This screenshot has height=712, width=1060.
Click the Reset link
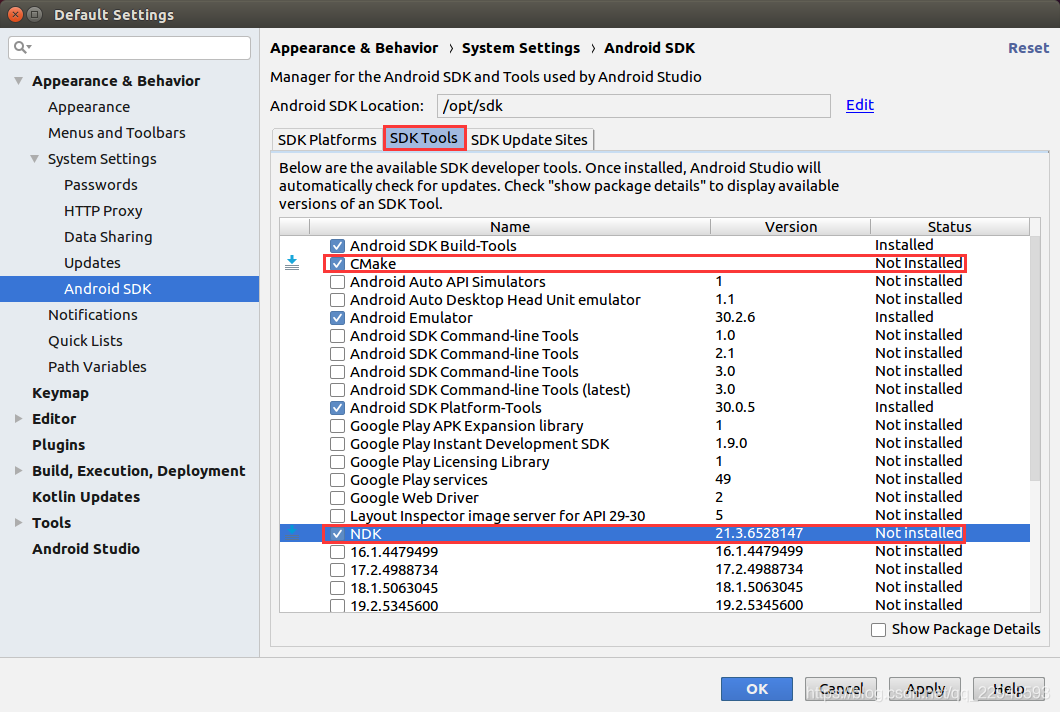(x=1028, y=48)
